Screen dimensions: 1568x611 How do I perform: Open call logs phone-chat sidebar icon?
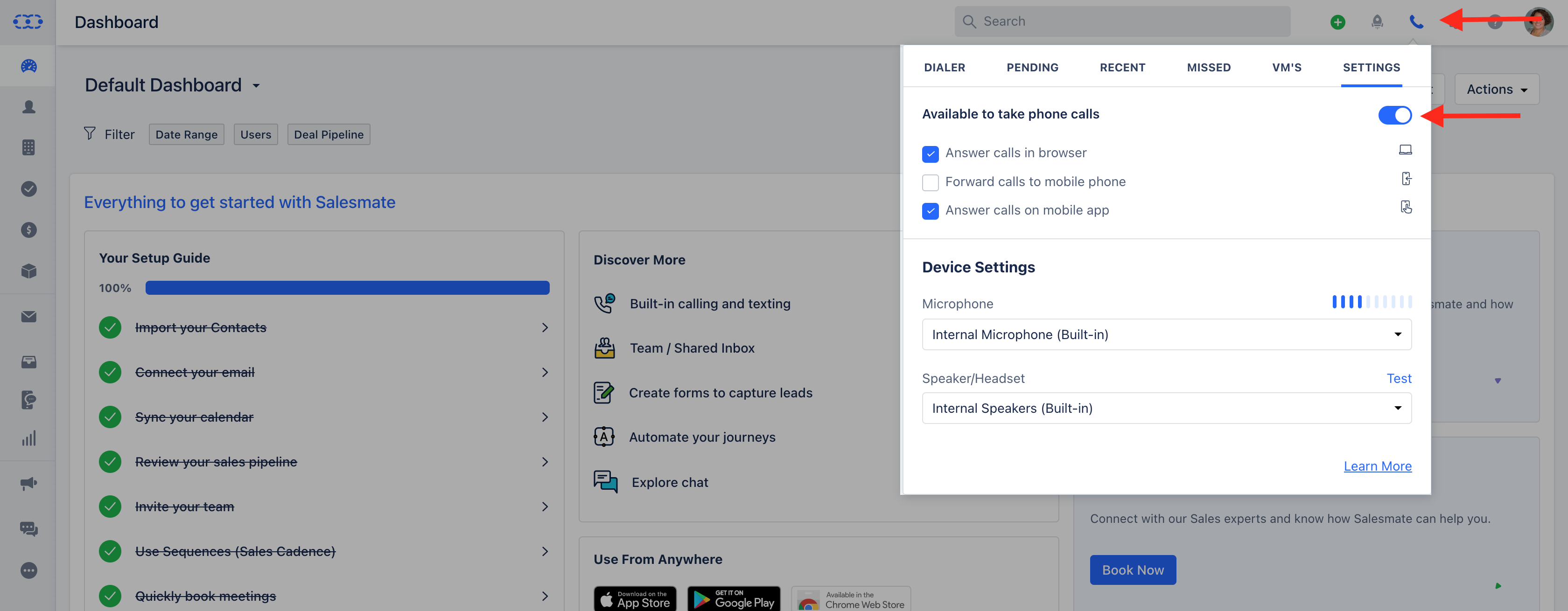[x=28, y=400]
